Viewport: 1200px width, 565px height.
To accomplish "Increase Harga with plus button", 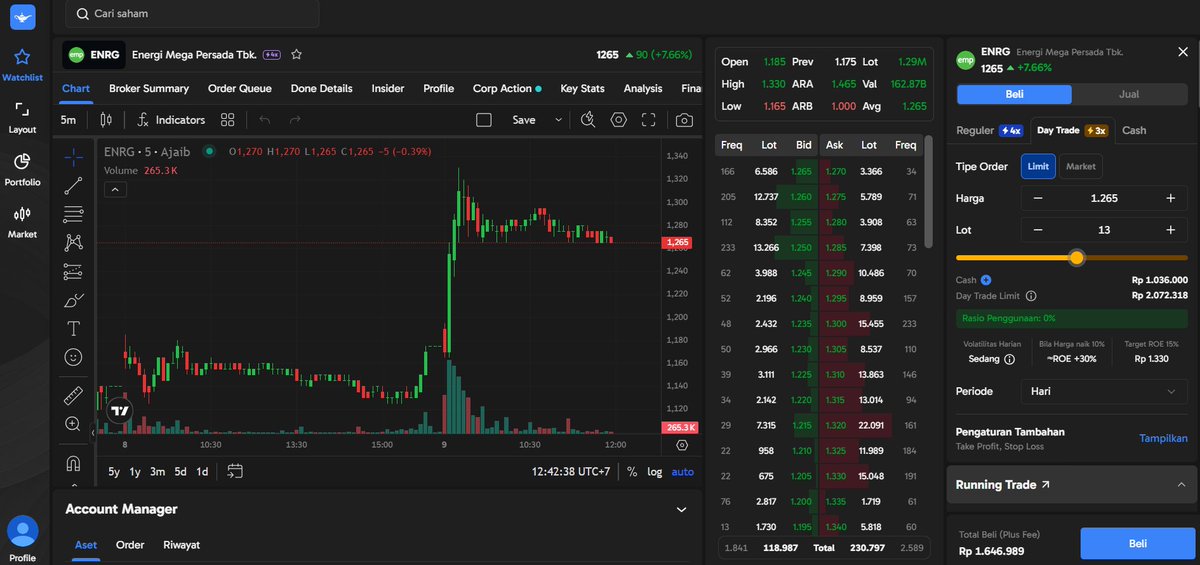I will pos(1170,198).
